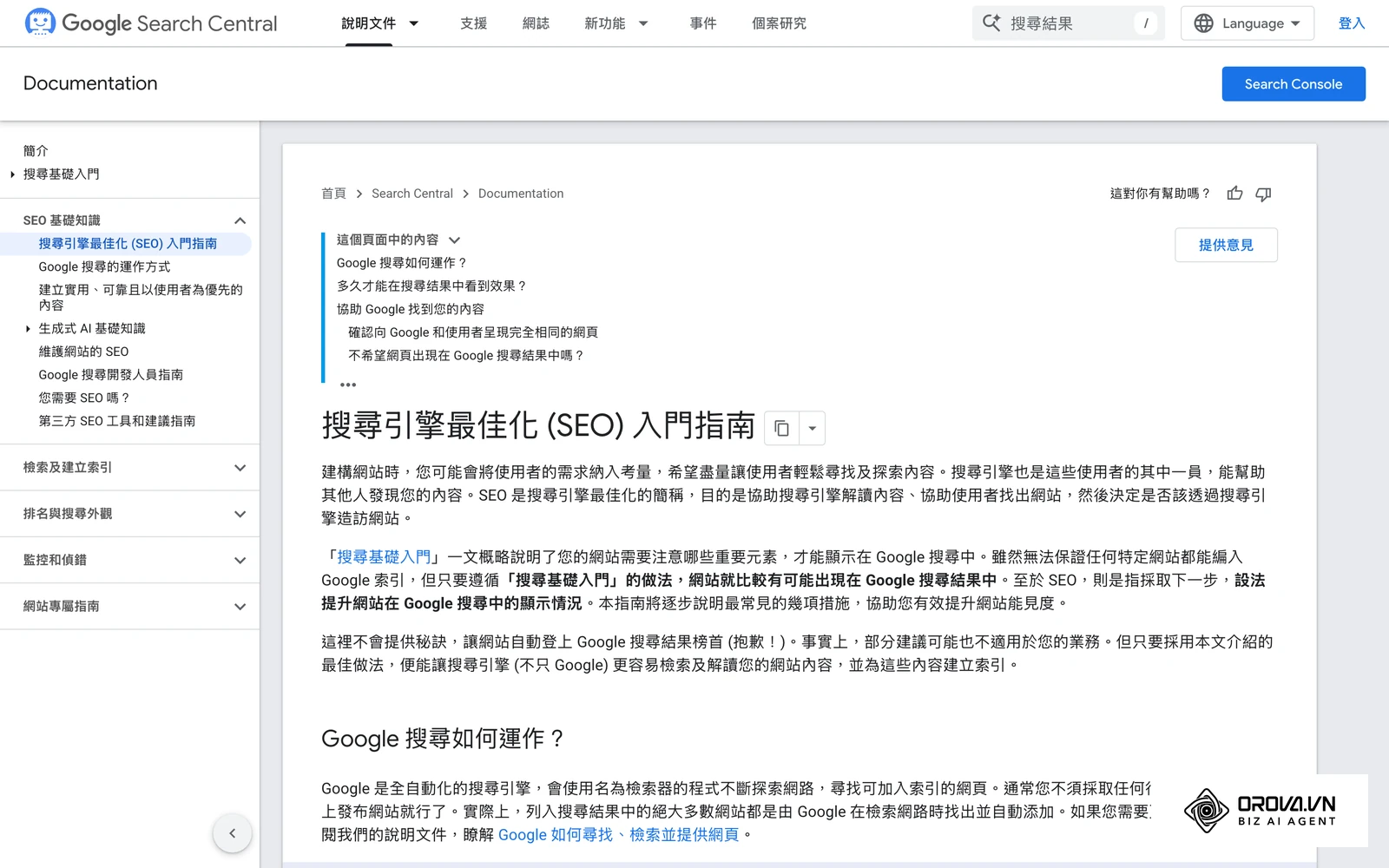
Task: Click the Search Central breadcrumb
Action: [x=412, y=194]
